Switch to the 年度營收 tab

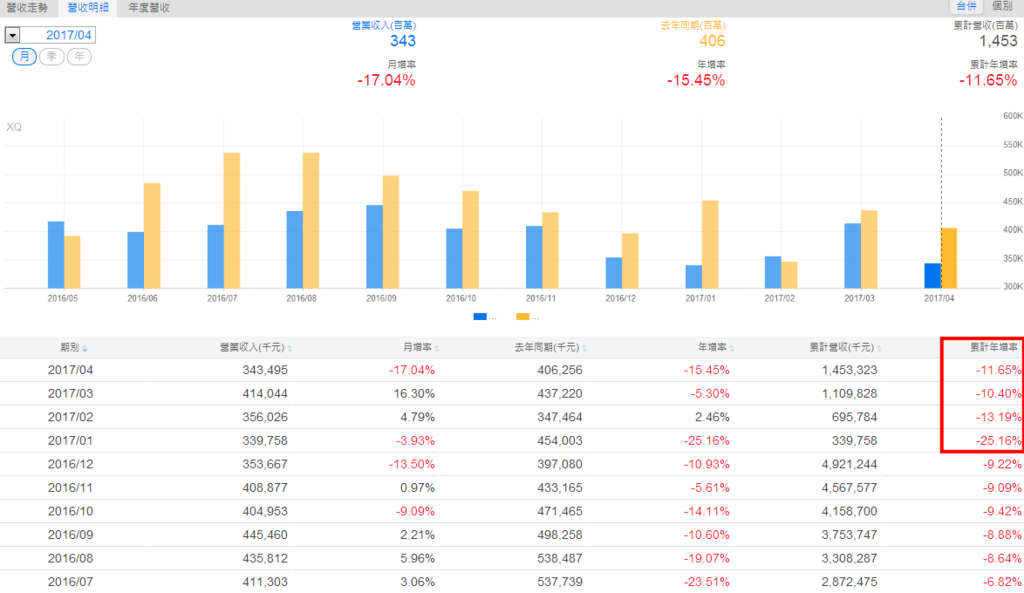click(x=149, y=8)
